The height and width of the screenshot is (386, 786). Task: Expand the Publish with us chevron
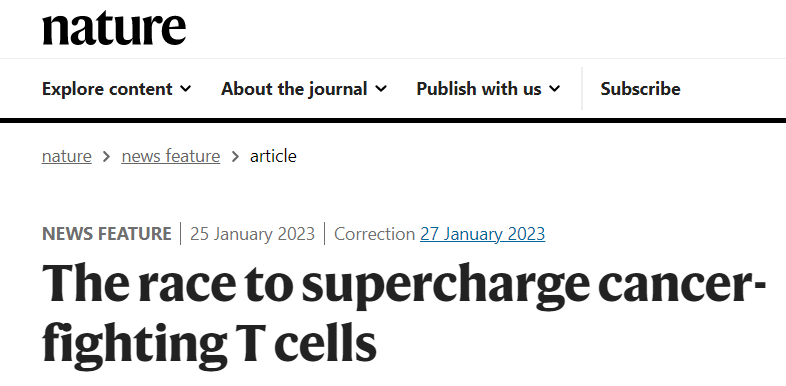(554, 89)
